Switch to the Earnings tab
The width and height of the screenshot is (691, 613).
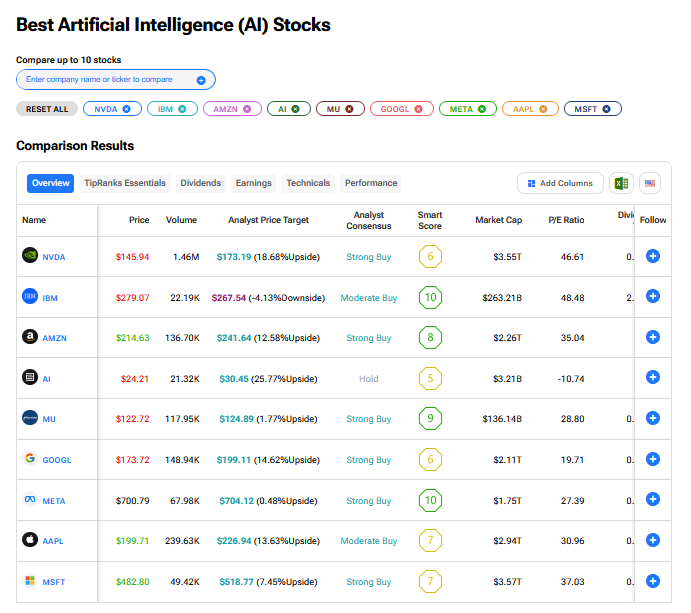click(x=253, y=183)
